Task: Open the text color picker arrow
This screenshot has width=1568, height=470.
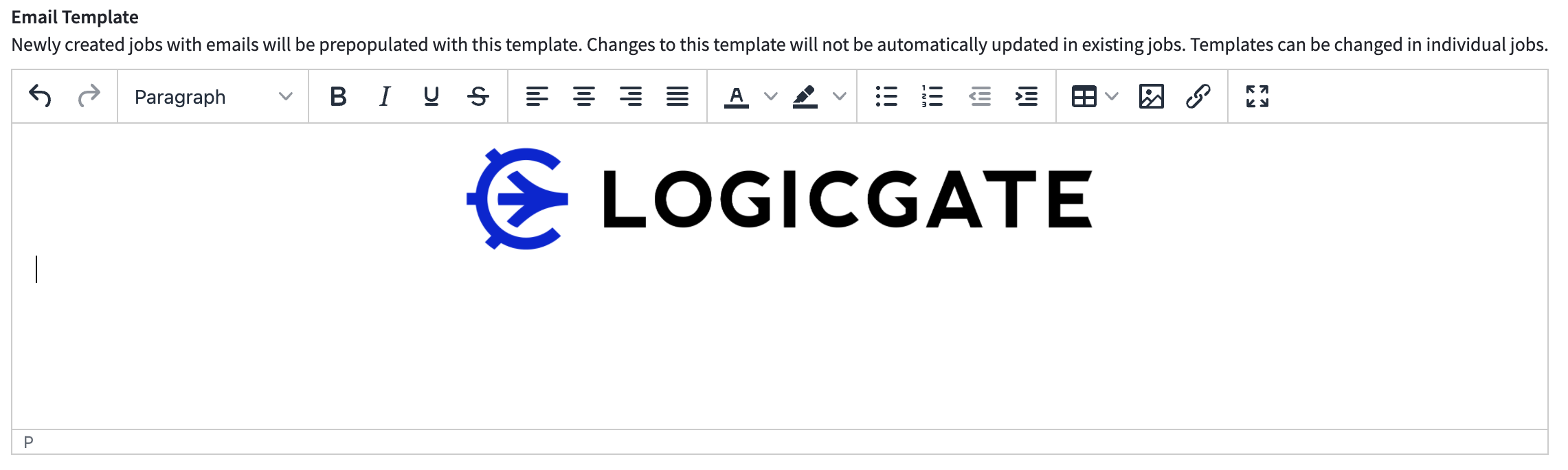Action: (771, 96)
